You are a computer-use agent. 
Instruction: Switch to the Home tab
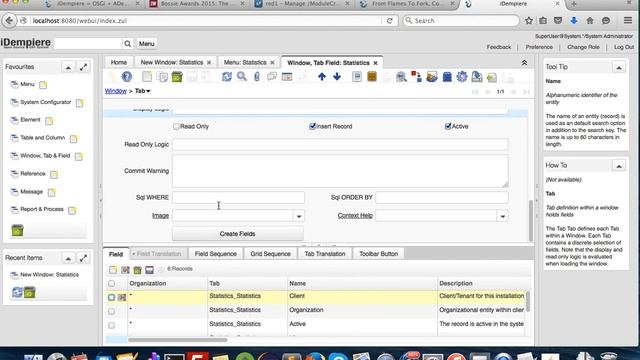(x=119, y=62)
